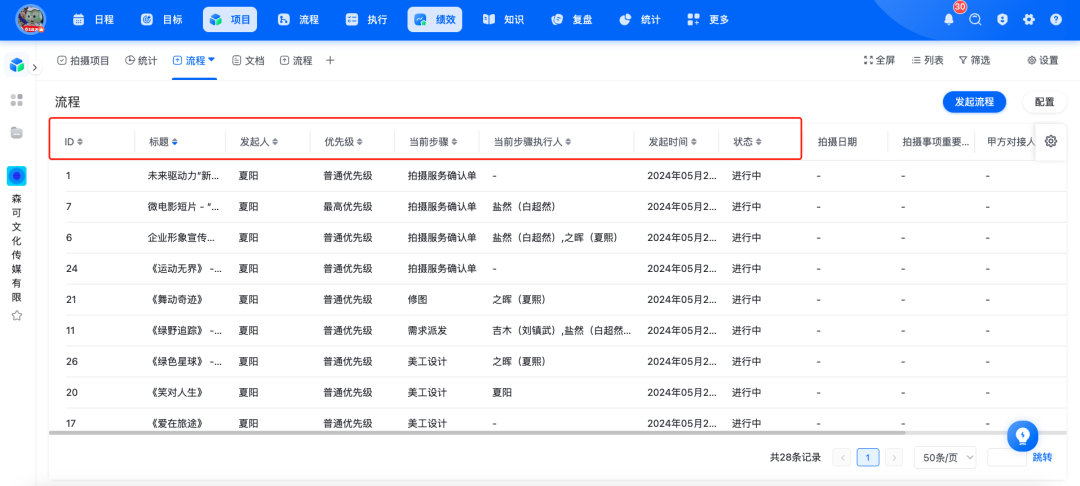Click the 拍摄日期 column header

pos(837,142)
